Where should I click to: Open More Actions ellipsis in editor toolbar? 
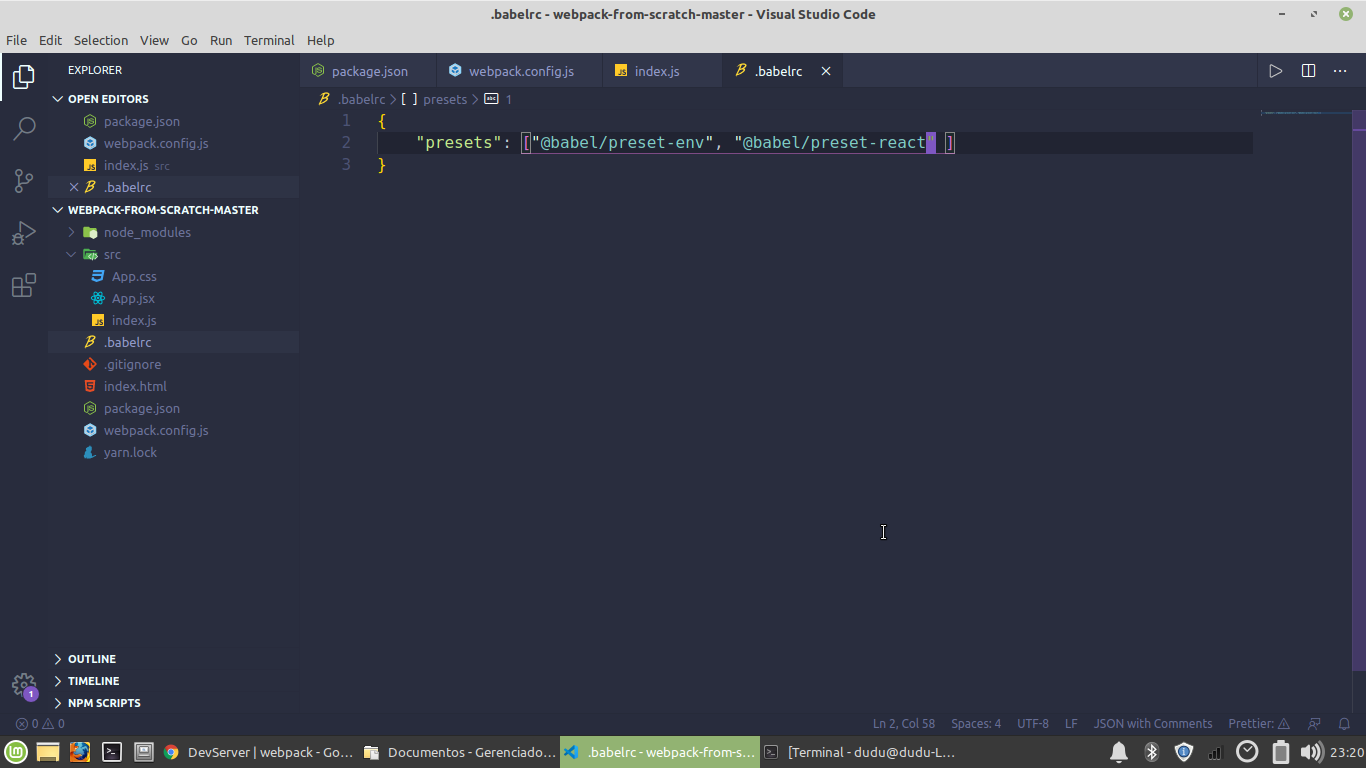point(1340,71)
